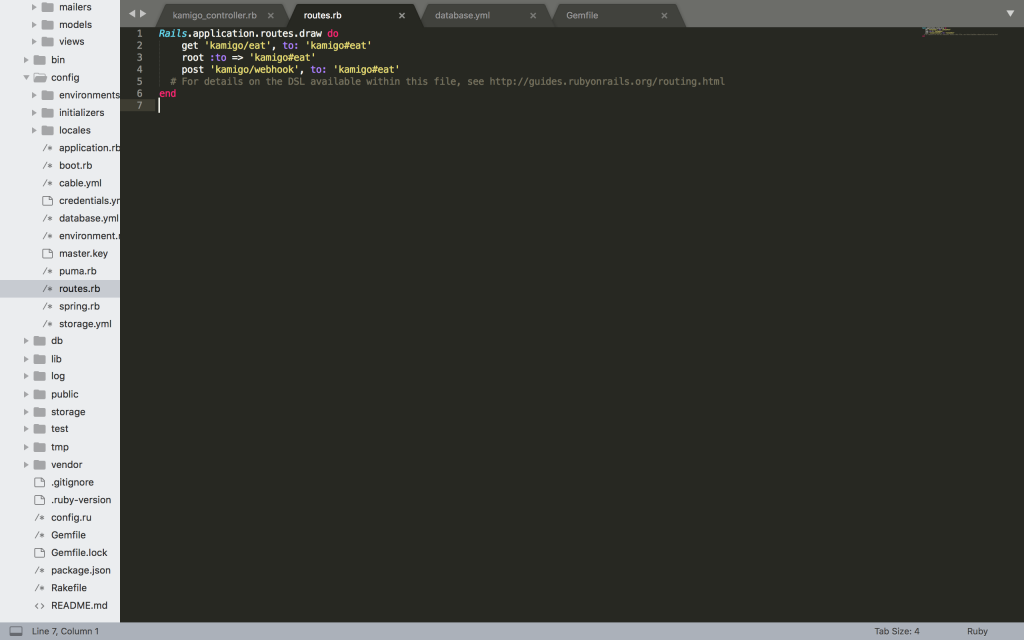The image size is (1024, 640).
Task: Click the Gemfile.lock file icon
Action: tap(40, 553)
